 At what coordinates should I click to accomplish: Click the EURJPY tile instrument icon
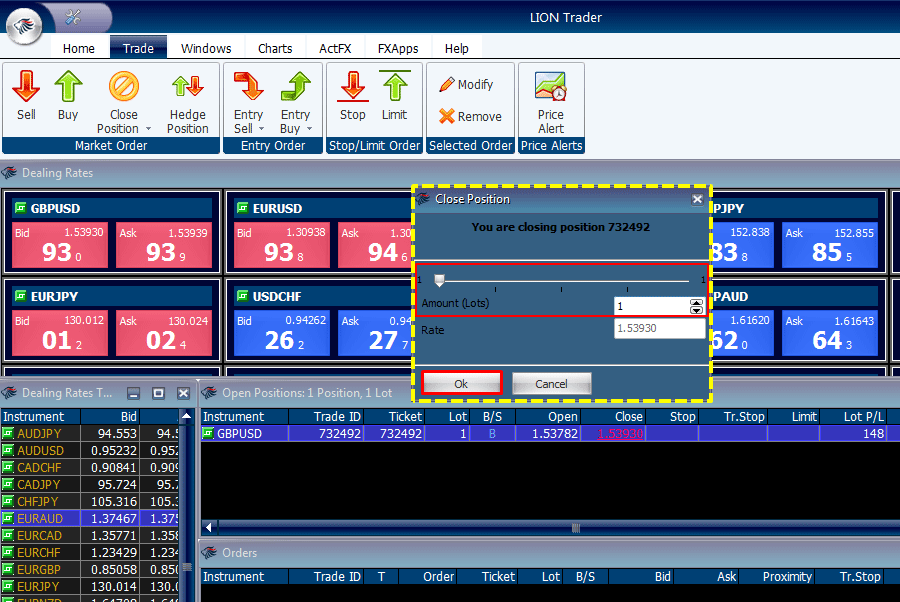tap(21, 296)
